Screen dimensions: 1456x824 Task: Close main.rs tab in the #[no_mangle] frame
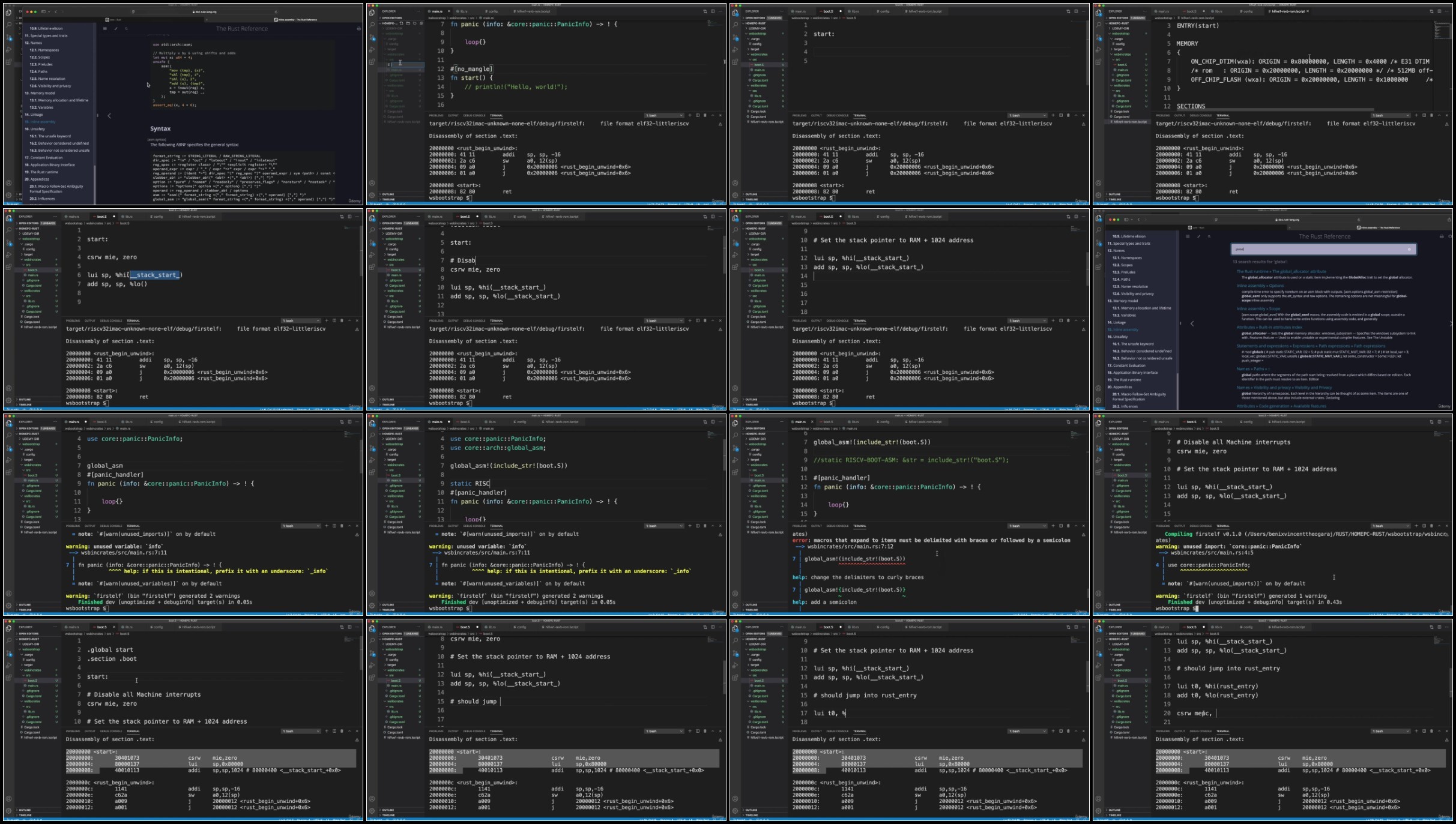pos(450,11)
